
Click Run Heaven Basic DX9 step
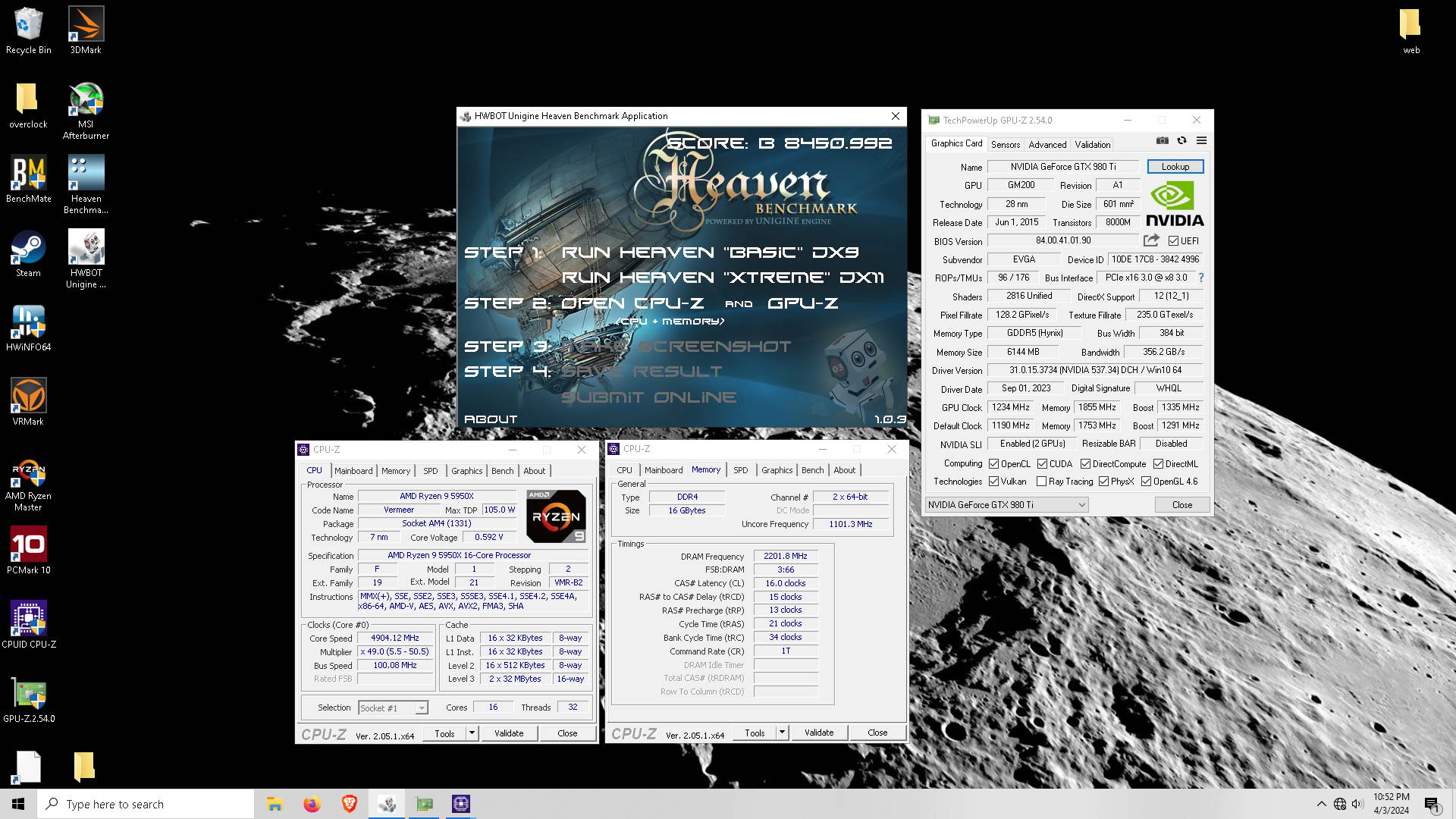click(x=710, y=253)
